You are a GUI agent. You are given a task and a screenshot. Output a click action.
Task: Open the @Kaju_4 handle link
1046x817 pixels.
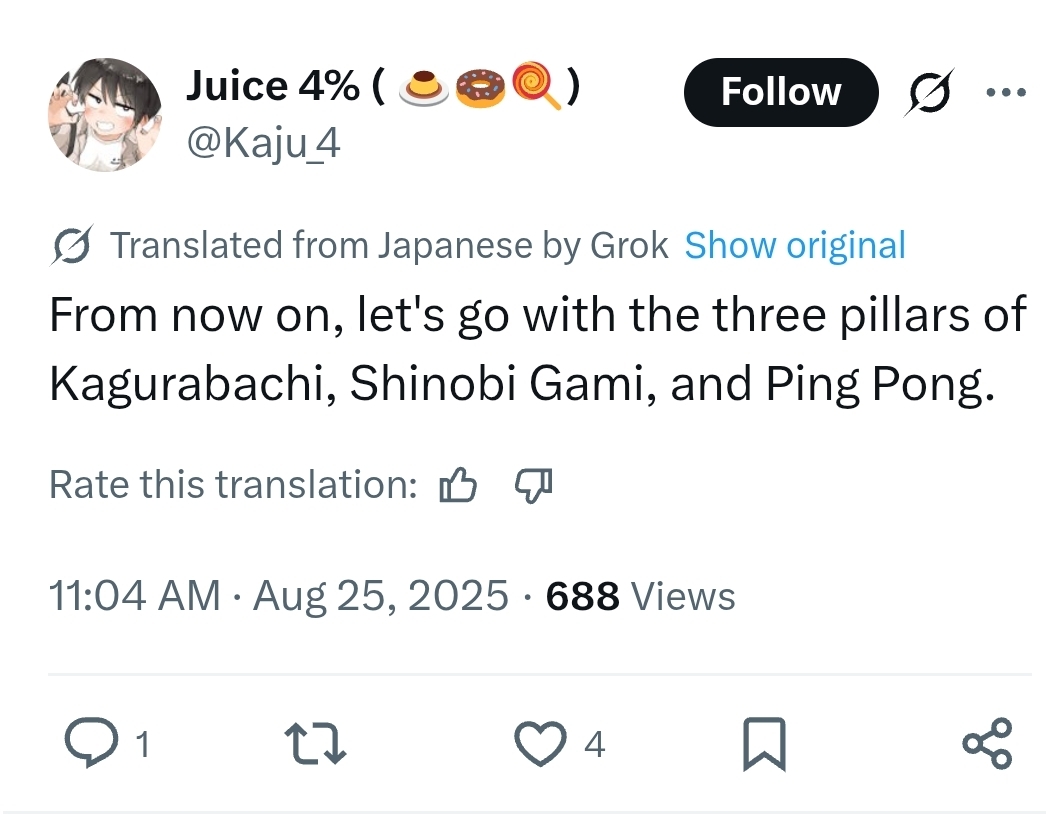click(263, 144)
